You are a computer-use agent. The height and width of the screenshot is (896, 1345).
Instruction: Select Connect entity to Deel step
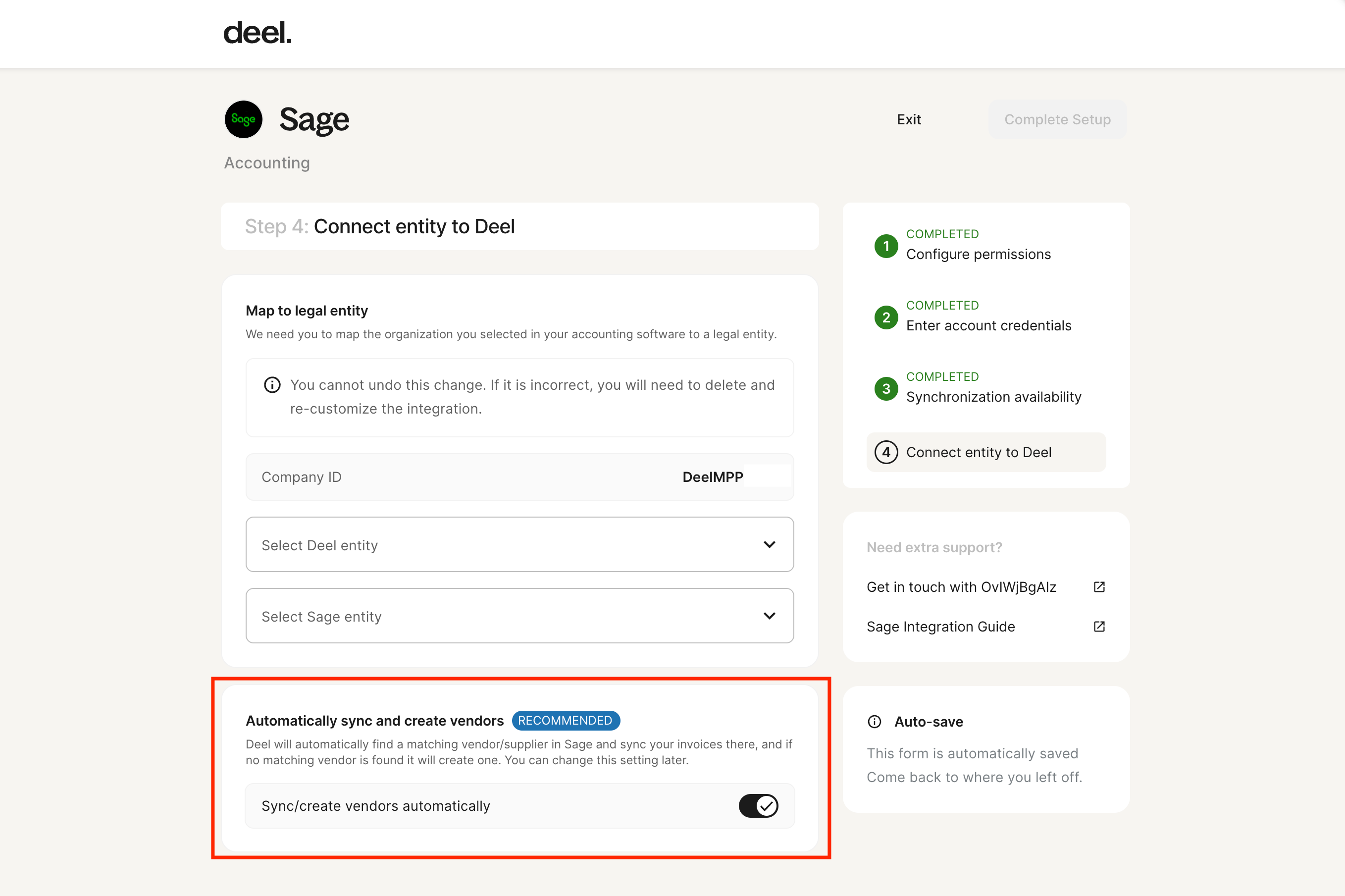[985, 453]
